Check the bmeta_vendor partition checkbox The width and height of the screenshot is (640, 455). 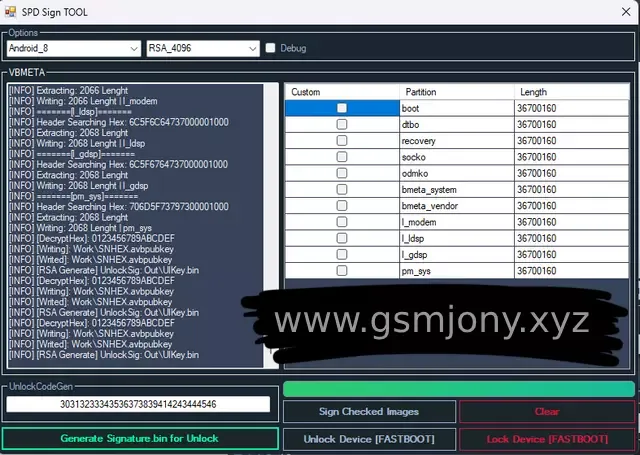tap(342, 206)
